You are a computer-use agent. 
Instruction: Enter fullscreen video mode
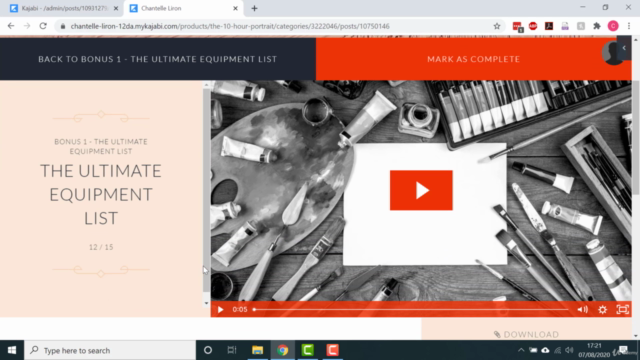tap(622, 310)
